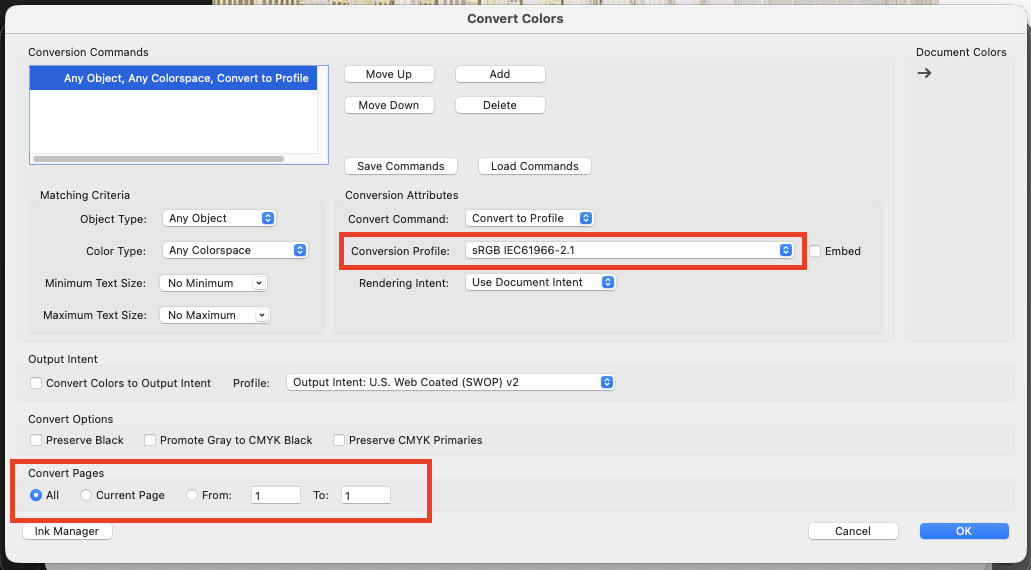Choose the From page range radio button
Screen dimensions: 1031x570
[192, 495]
